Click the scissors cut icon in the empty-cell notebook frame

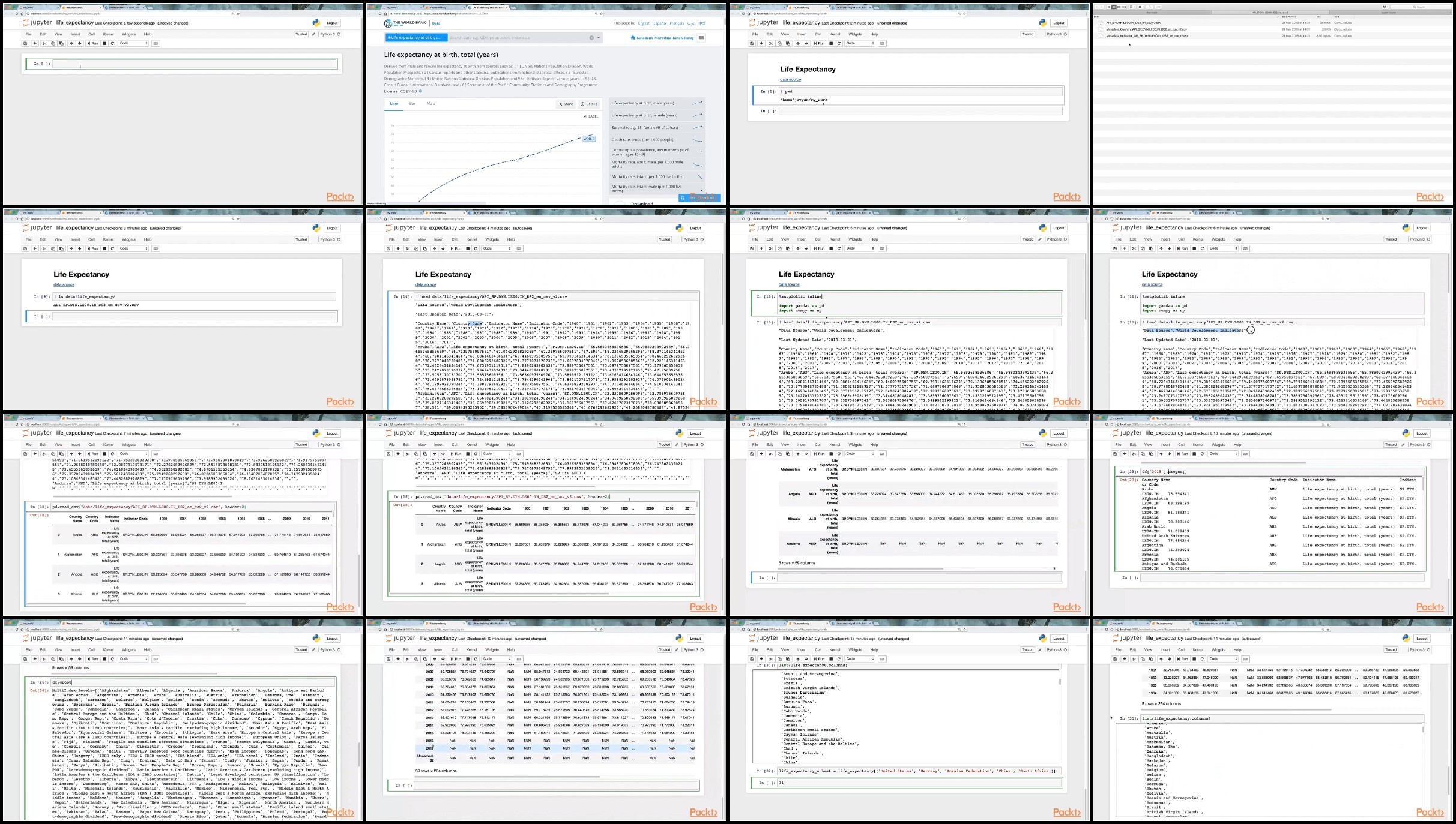click(x=44, y=43)
